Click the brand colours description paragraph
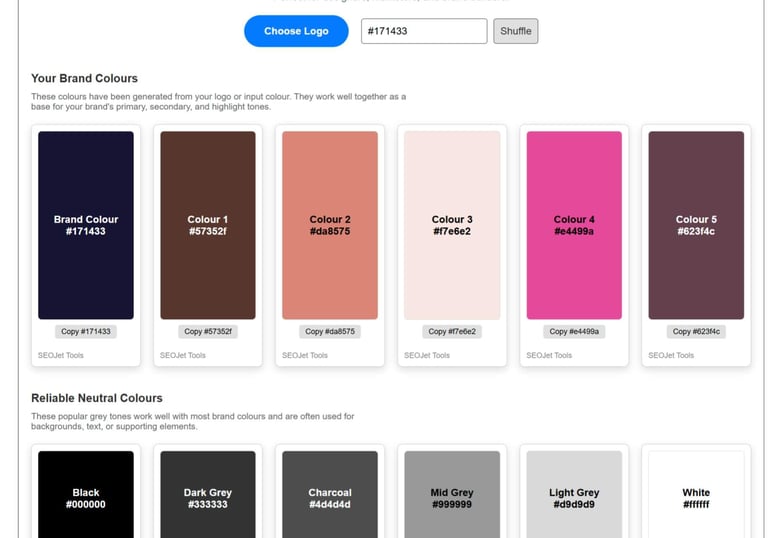 [218, 101]
